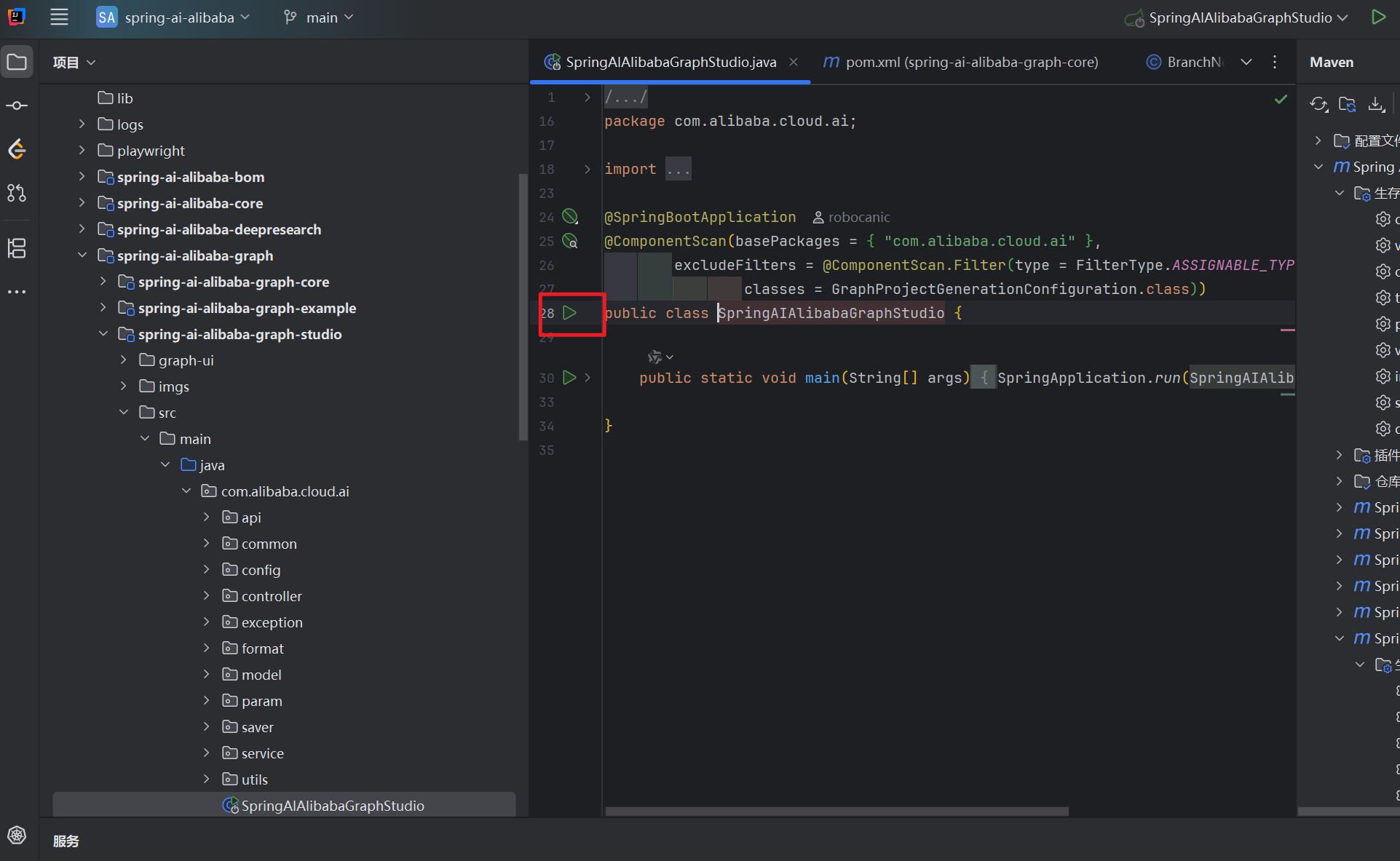Run SpringAIAlibabaGraphStudio from the top toolbar
Viewport: 1400px width, 861px height.
coord(1378,17)
